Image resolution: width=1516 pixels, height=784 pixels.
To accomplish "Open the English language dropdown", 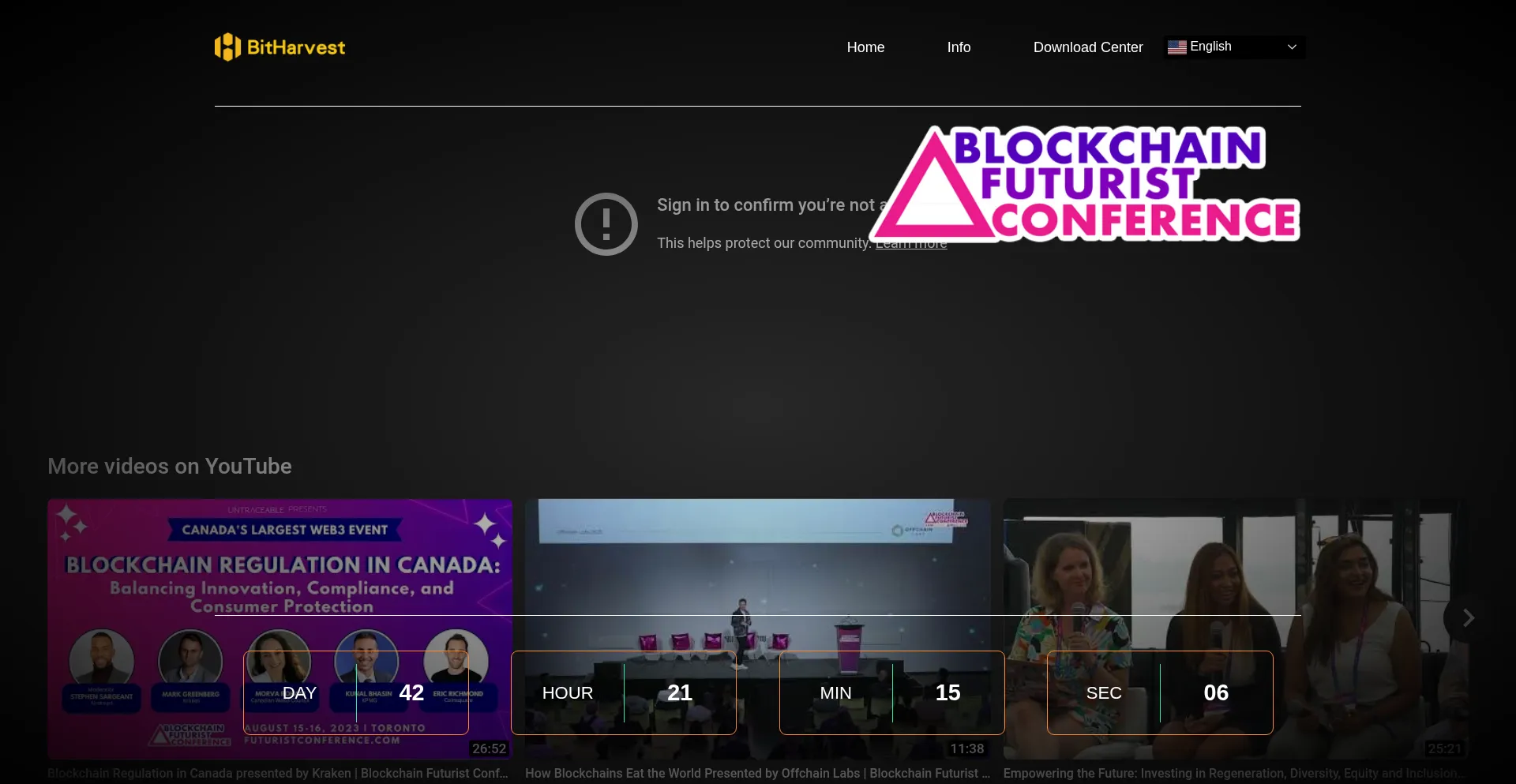I will [x=1234, y=47].
